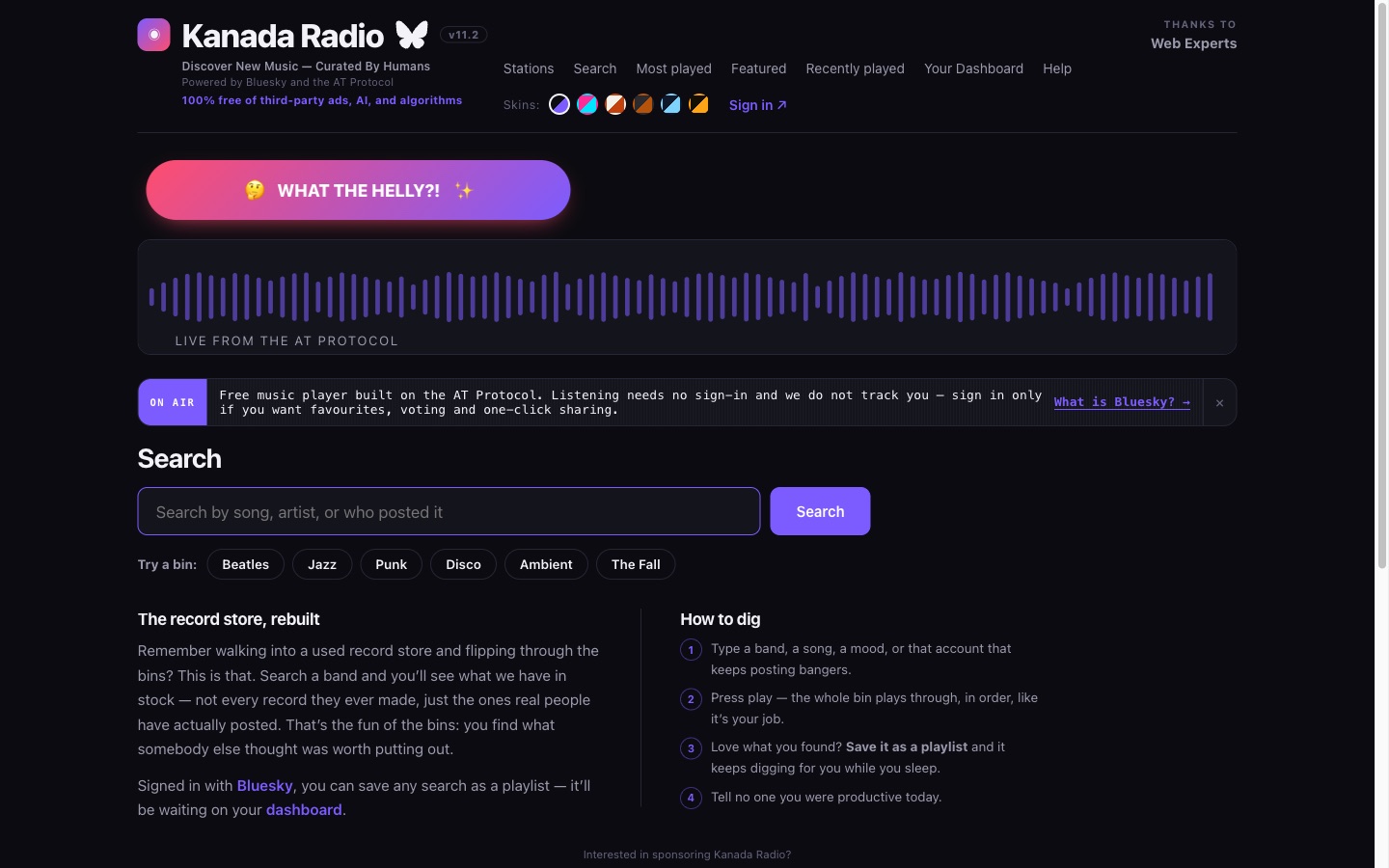Select the navy and light blue skin
The width and height of the screenshot is (1389, 868).
pos(671,104)
